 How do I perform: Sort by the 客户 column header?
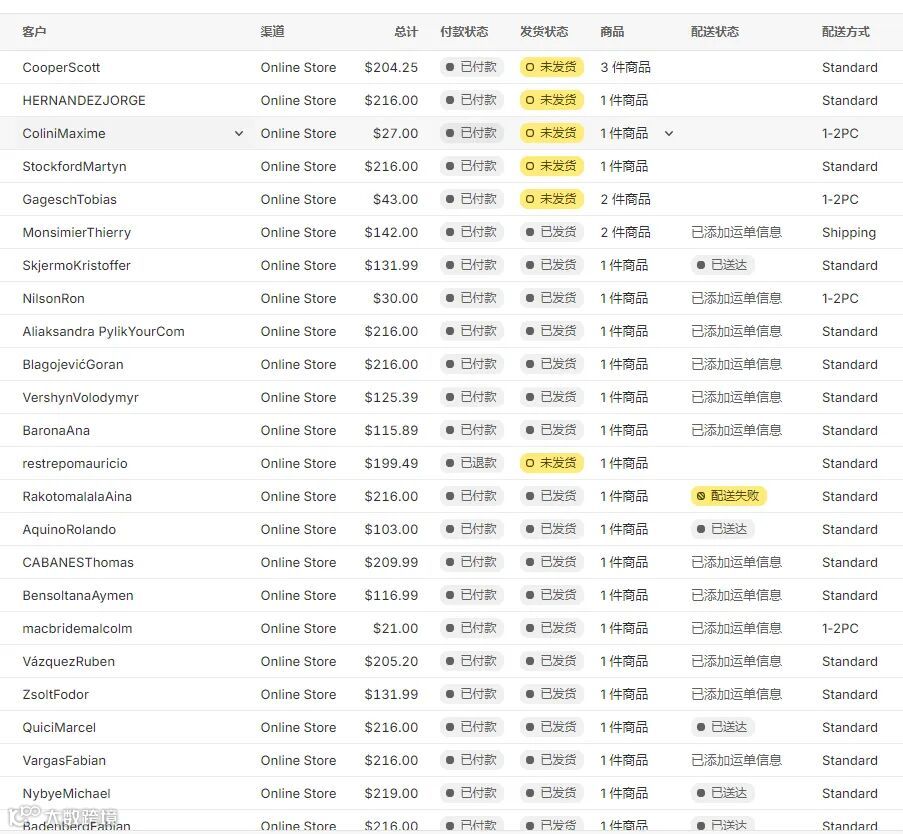point(34,32)
